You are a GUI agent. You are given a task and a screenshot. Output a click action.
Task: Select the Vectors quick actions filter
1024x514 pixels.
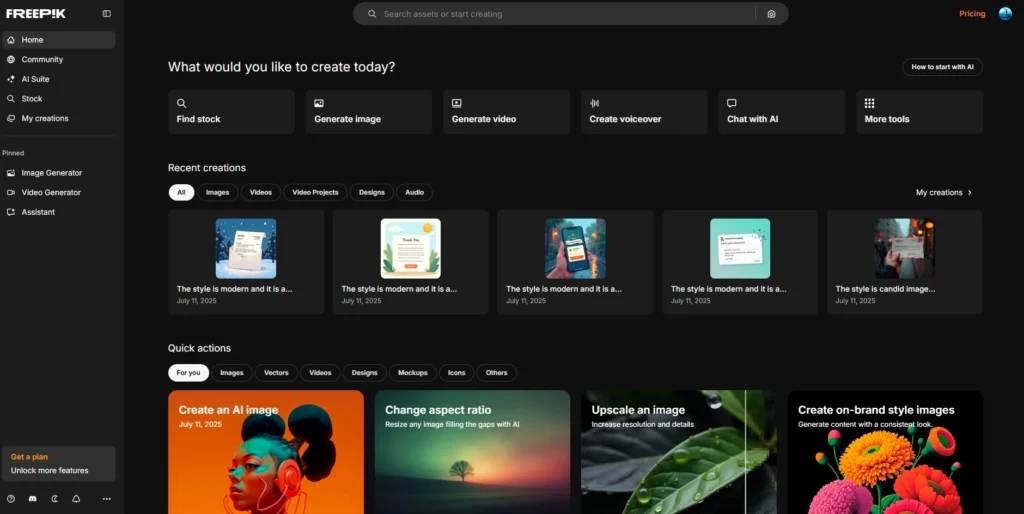(276, 373)
